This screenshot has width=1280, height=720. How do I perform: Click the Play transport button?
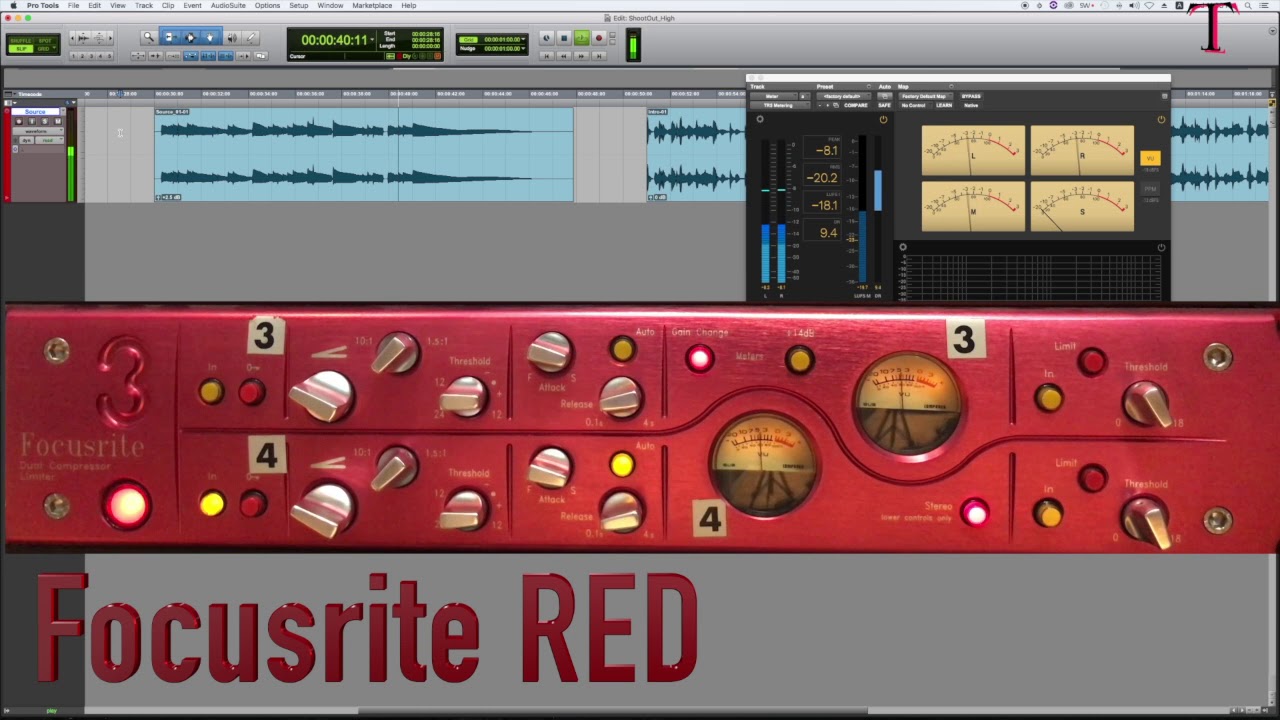pos(581,38)
